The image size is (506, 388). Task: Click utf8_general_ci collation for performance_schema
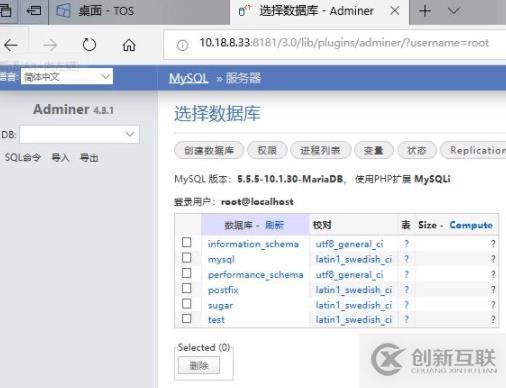(349, 275)
